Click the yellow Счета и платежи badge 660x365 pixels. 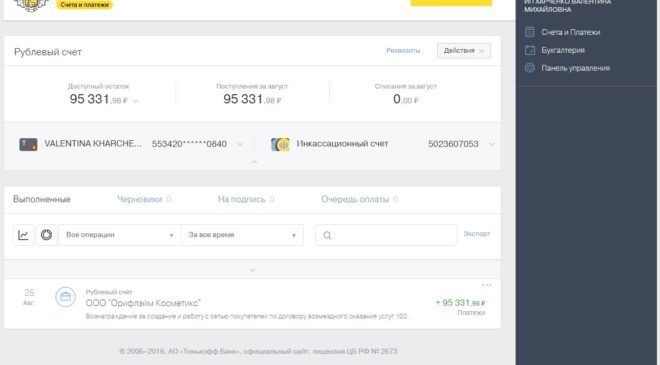click(84, 5)
